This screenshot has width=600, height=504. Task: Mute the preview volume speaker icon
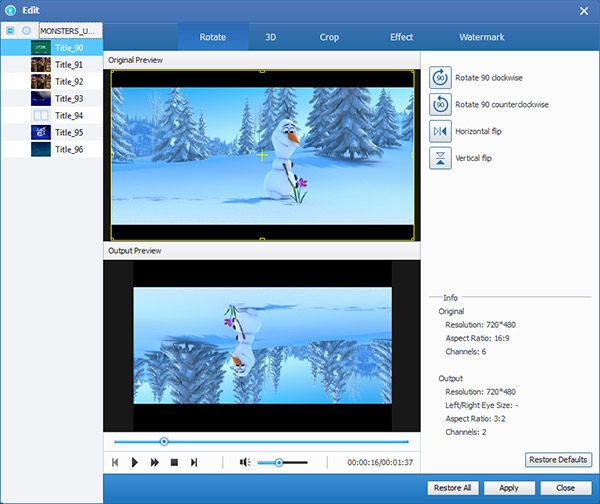pos(245,462)
